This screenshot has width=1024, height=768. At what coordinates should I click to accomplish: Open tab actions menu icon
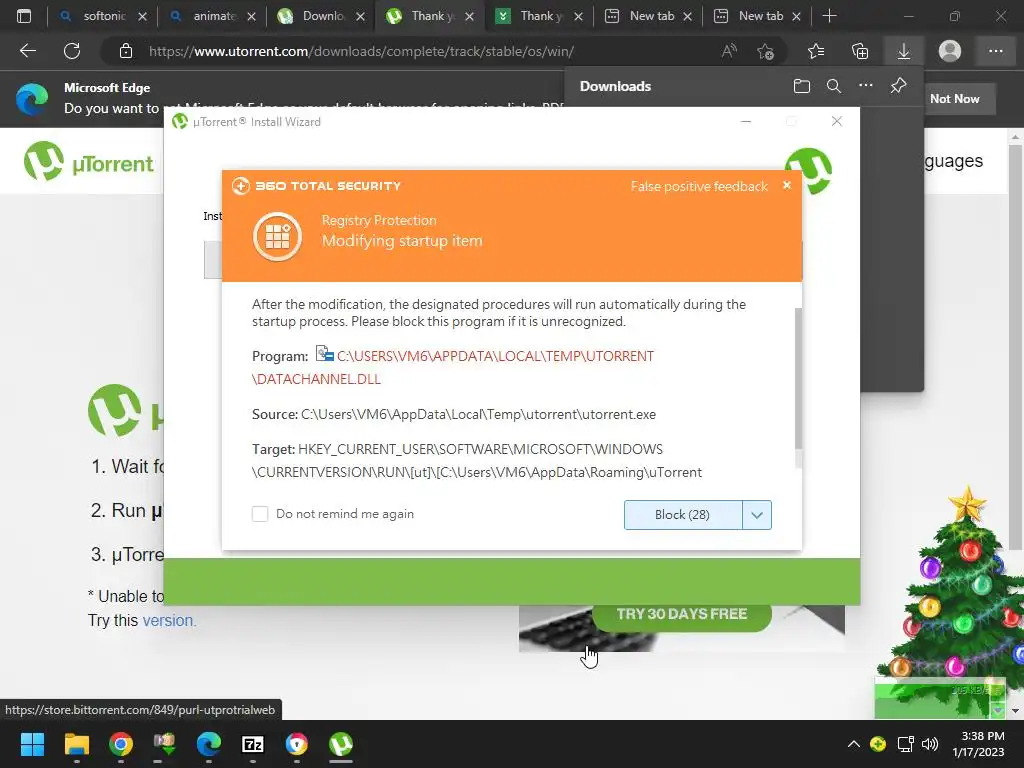24,16
